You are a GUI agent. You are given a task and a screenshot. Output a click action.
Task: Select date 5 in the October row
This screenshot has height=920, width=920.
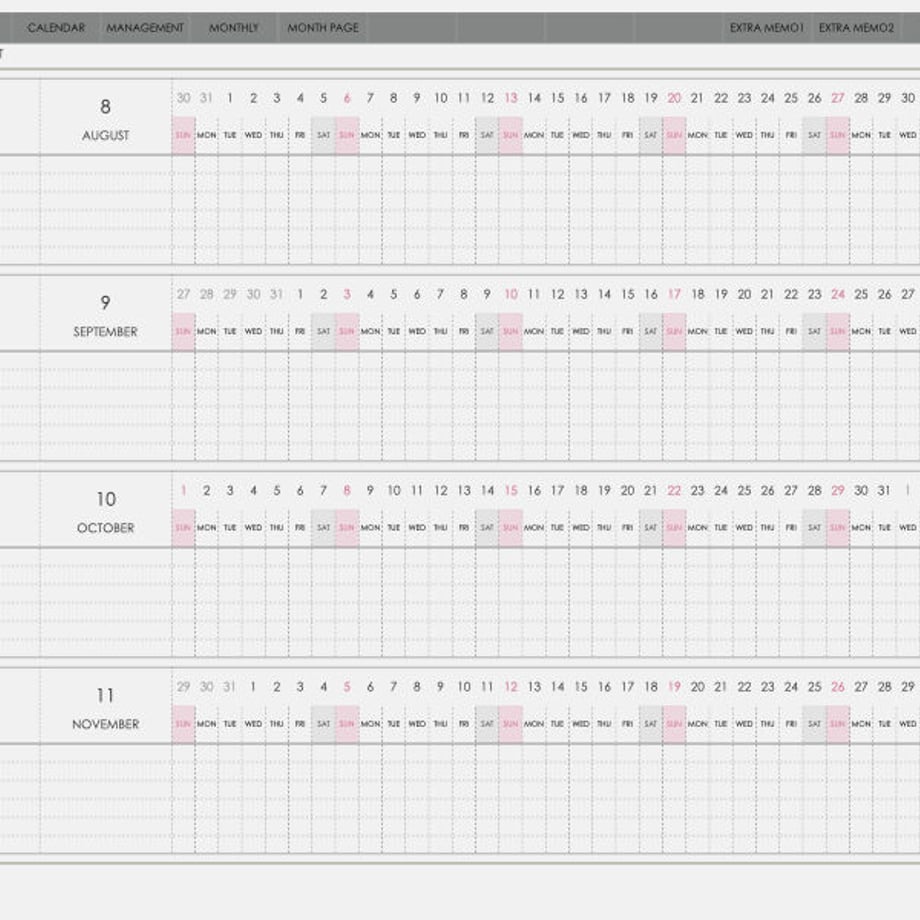[277, 491]
